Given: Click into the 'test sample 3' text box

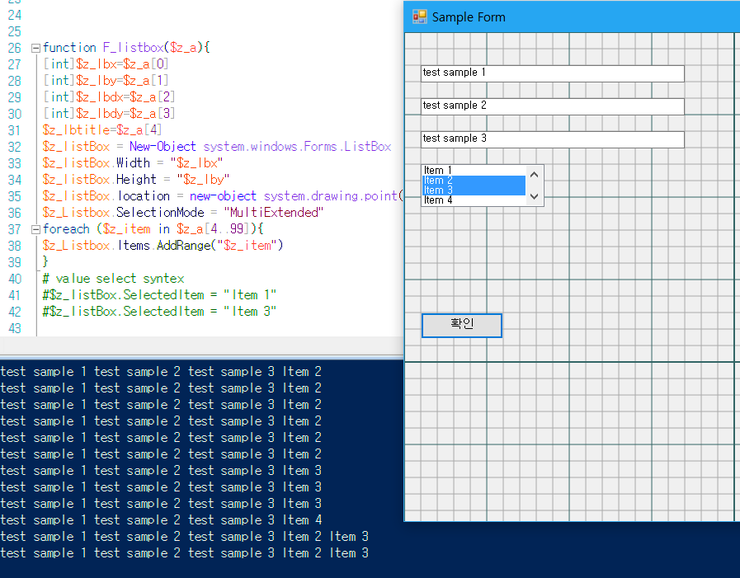Looking at the screenshot, I should 552,139.
